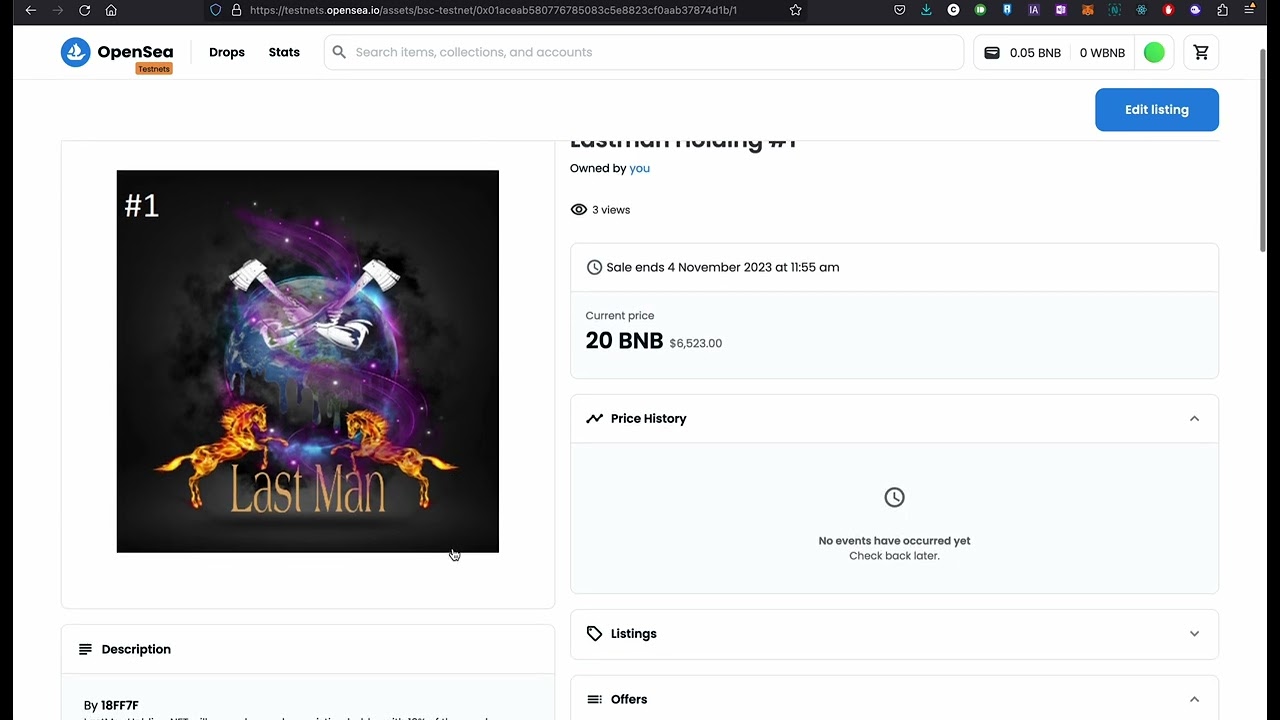Click the padlock site info icon
1280x720 pixels.
(236, 10)
